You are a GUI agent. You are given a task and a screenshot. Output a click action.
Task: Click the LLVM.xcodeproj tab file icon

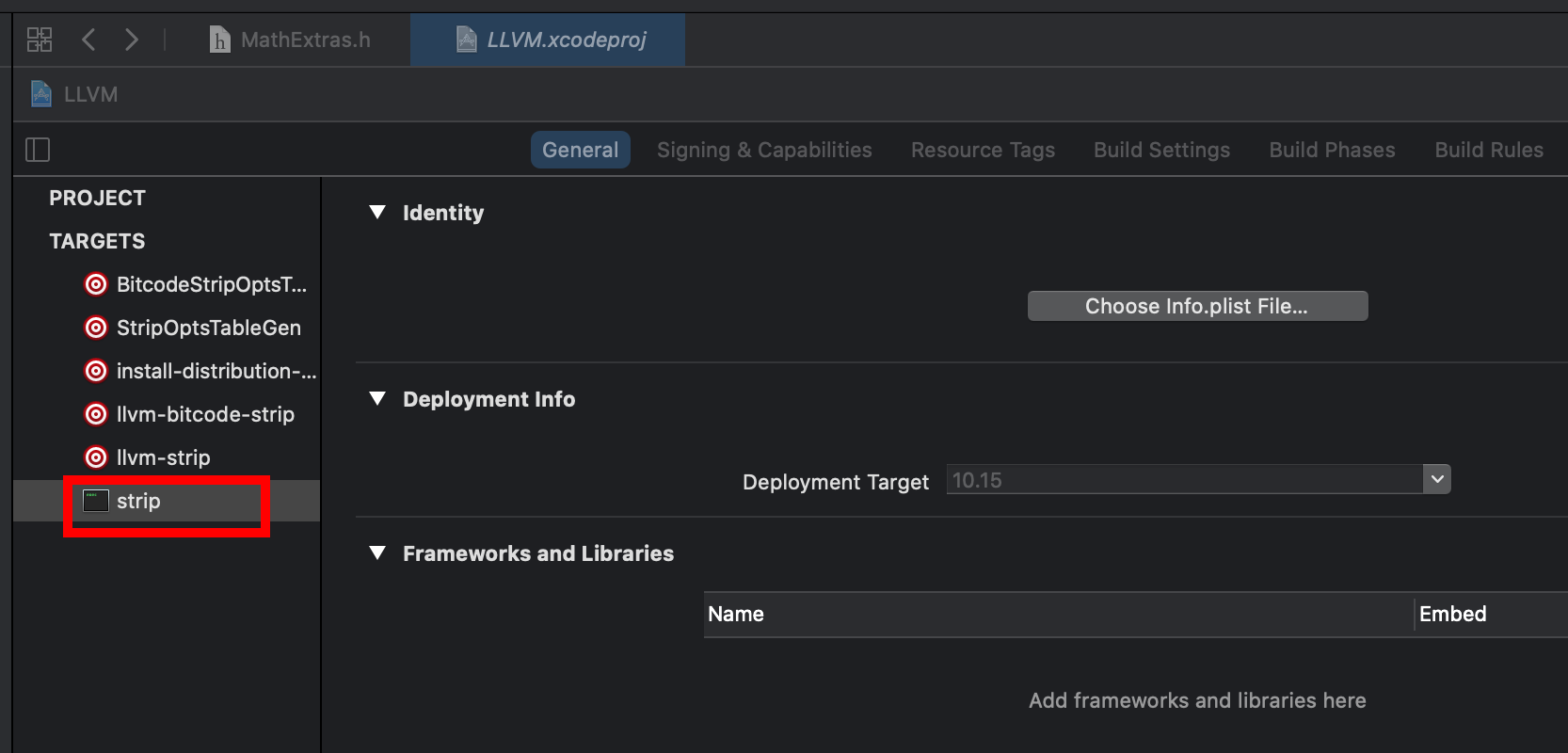pyautogui.click(x=467, y=40)
